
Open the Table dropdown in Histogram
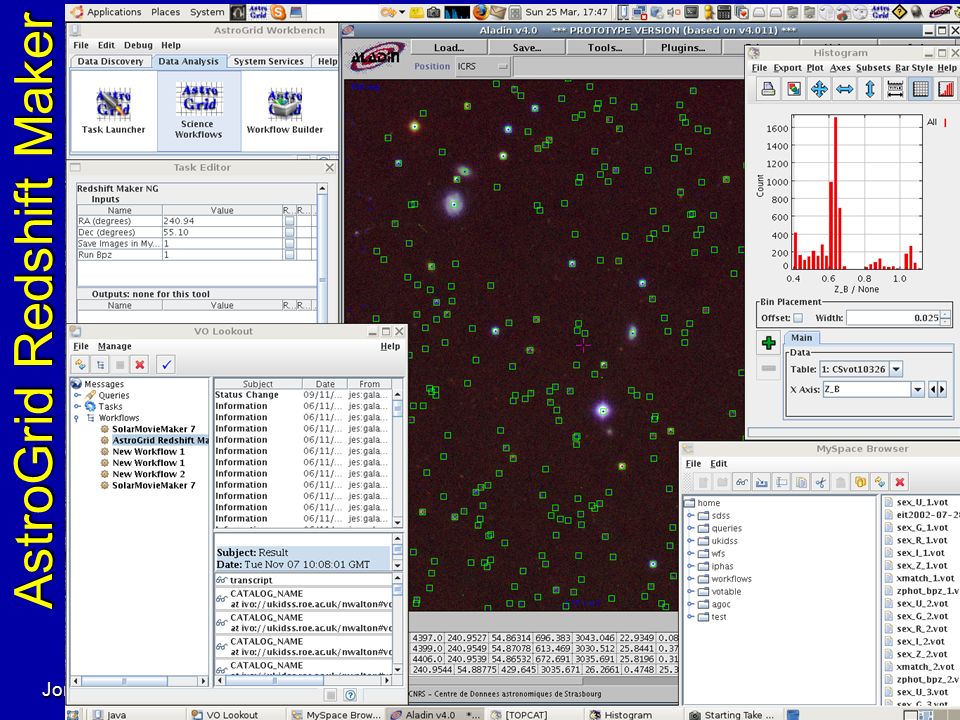pos(896,369)
